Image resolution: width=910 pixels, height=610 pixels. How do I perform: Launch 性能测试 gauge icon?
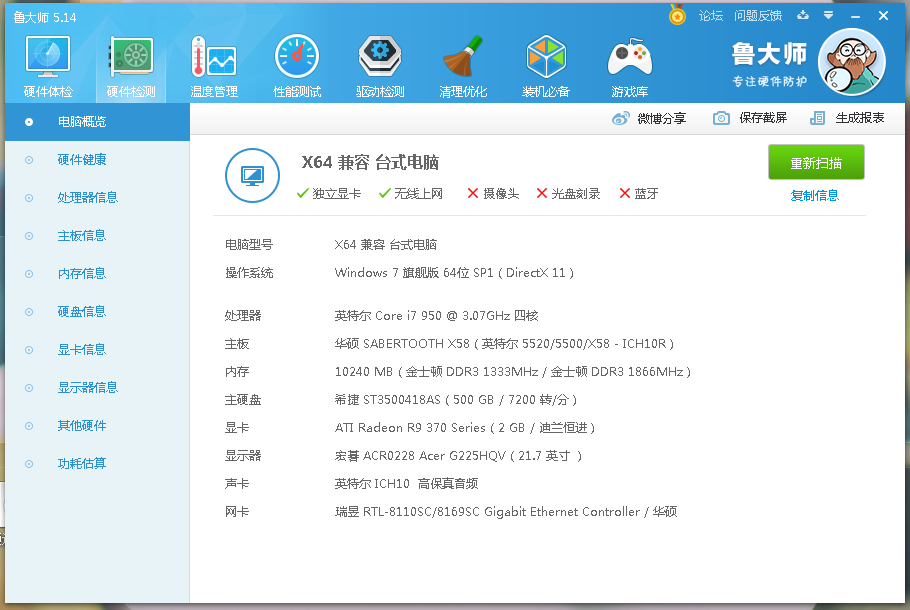coord(297,56)
